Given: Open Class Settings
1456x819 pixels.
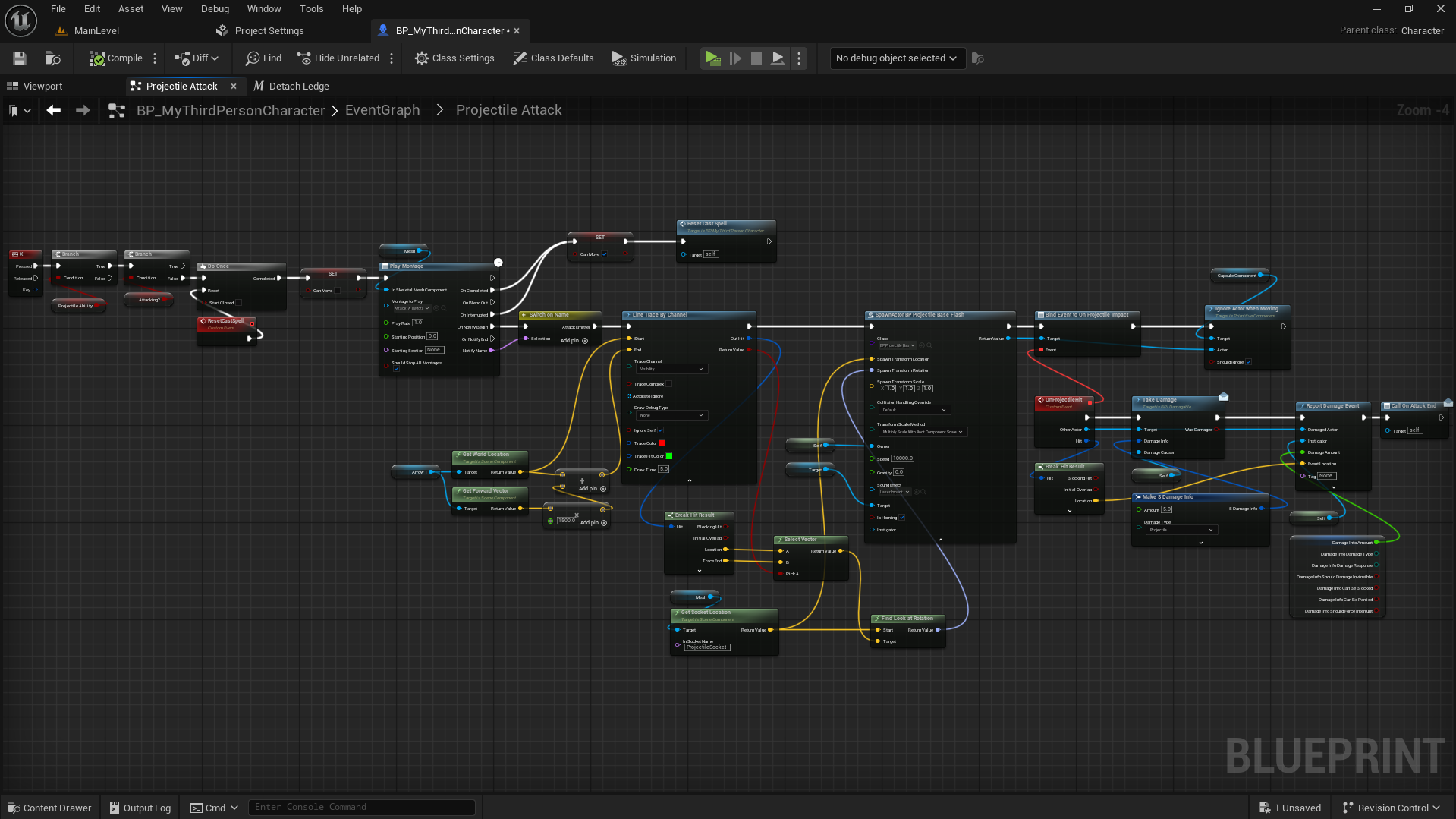Looking at the screenshot, I should tap(454, 58).
